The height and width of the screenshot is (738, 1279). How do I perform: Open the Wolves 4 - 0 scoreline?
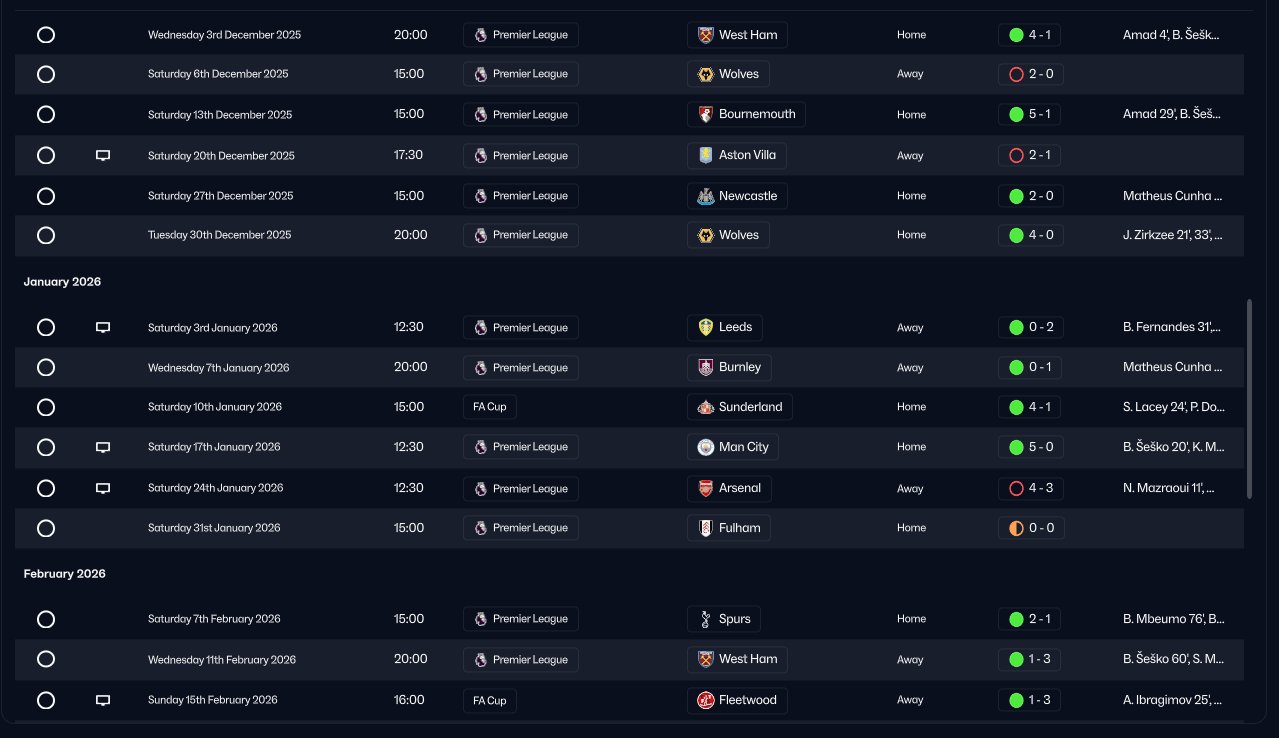click(1031, 235)
